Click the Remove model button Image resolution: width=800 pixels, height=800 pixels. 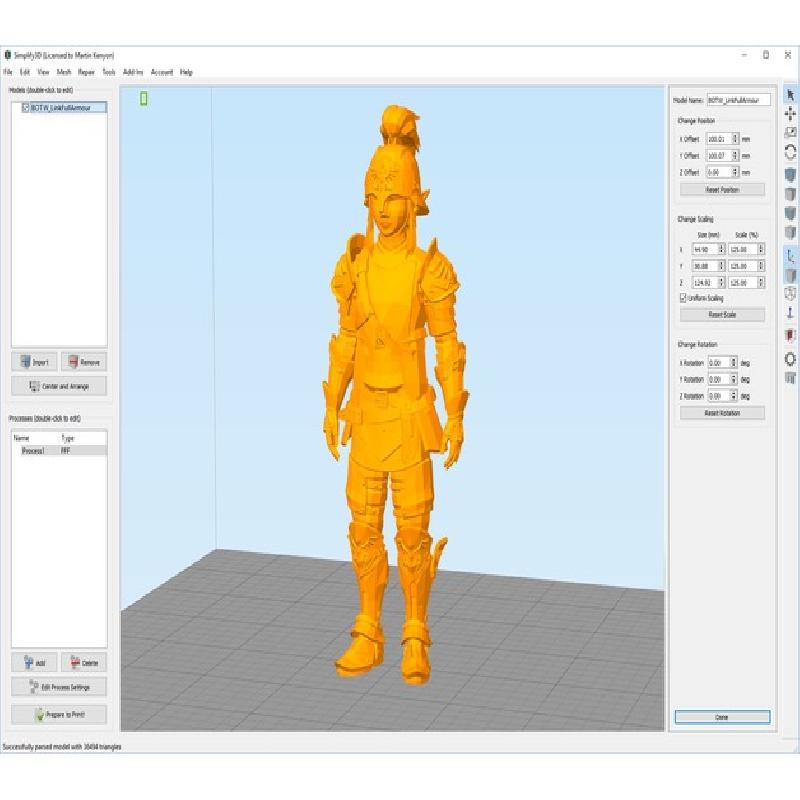click(x=84, y=362)
